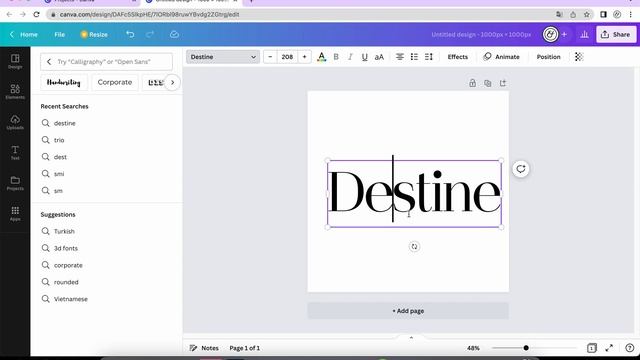Open the account avatar menu

click(x=550, y=35)
